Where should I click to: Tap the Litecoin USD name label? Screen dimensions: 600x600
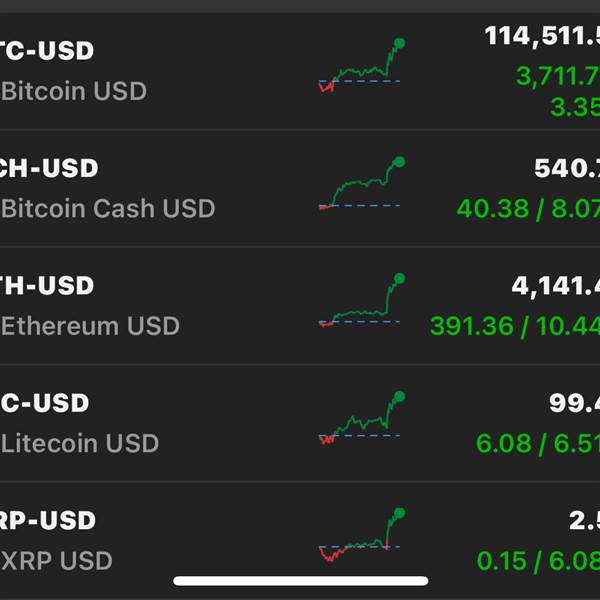(x=81, y=443)
